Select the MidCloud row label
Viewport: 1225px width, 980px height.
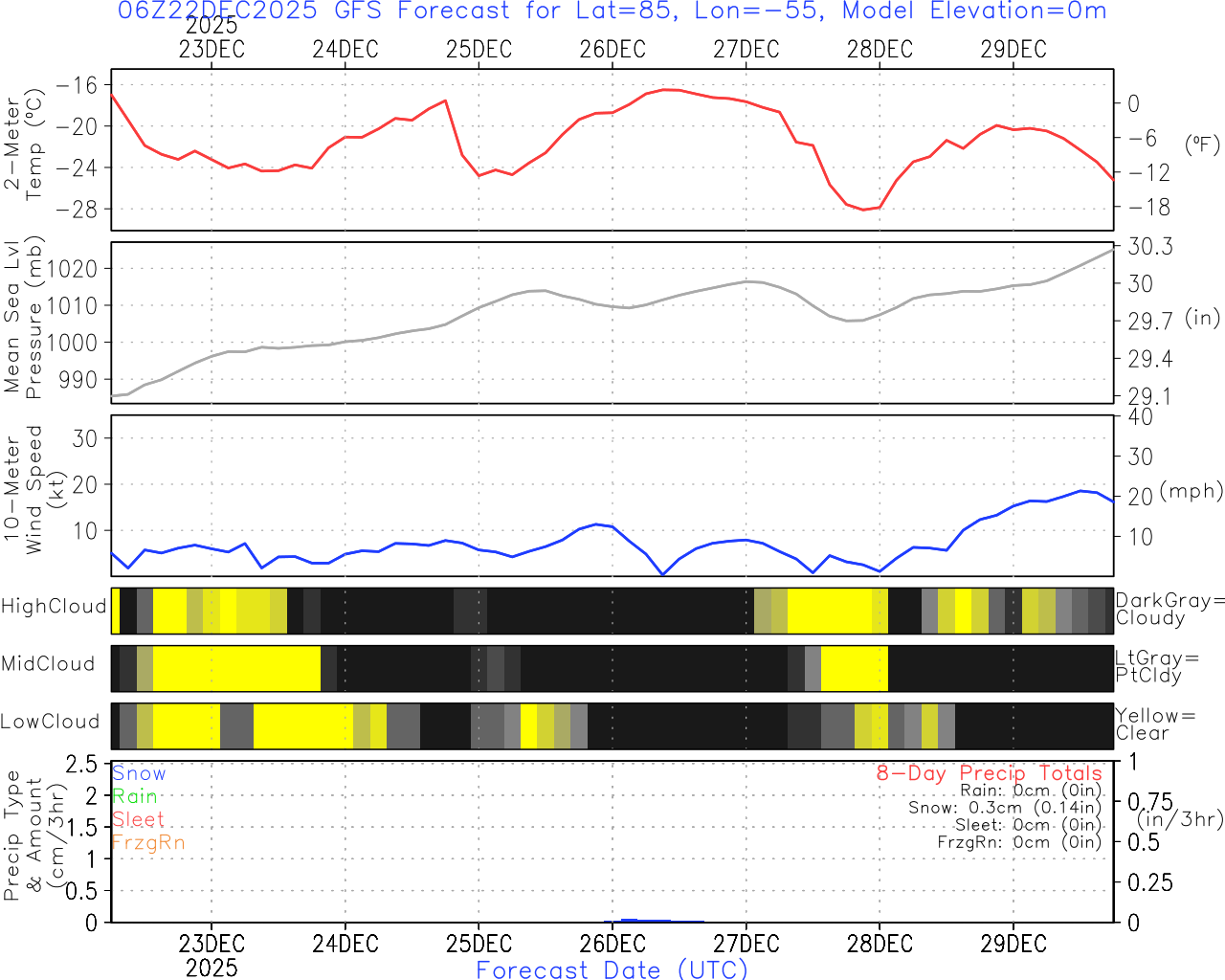click(x=48, y=664)
